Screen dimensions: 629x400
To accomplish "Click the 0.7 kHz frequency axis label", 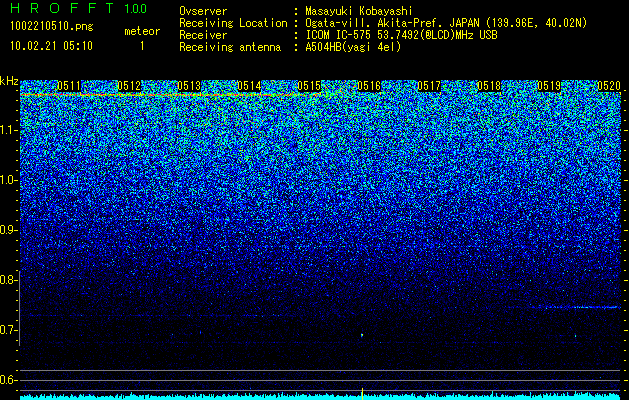I will [x=9, y=330].
